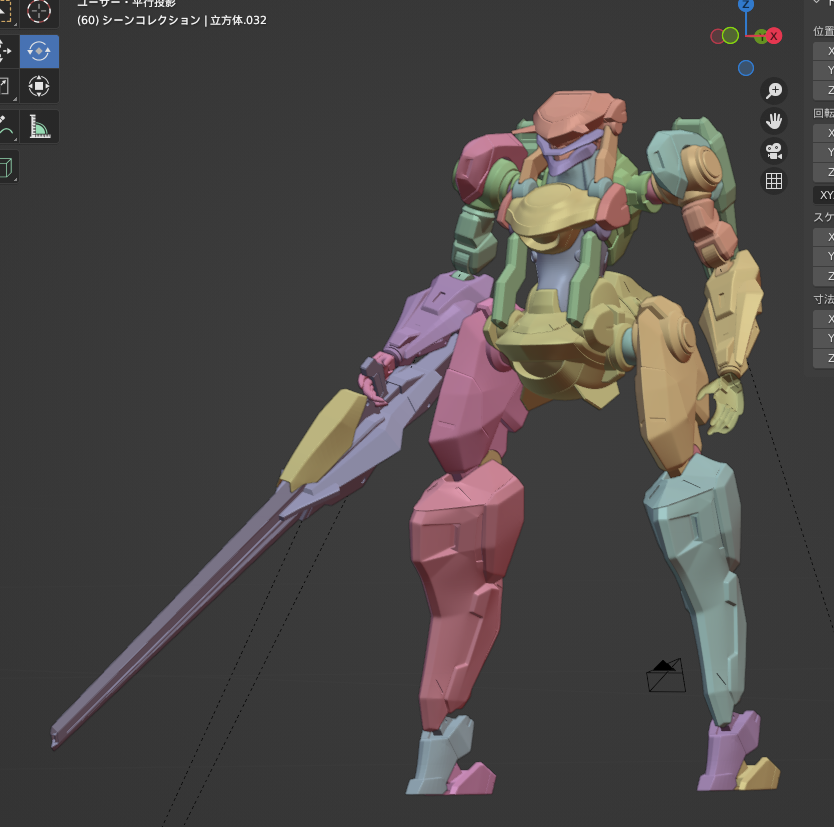Click the blue Z axis handle on the gizmo
This screenshot has height=827, width=834.
pos(745,5)
